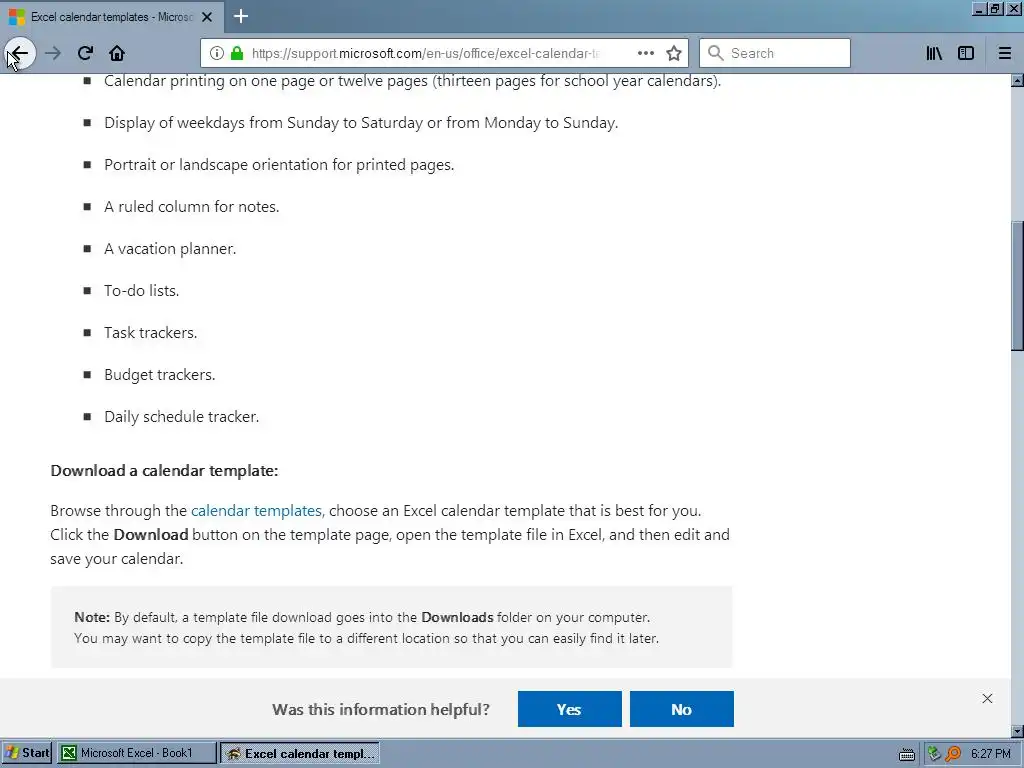The height and width of the screenshot is (768, 1024).
Task: Click the 'Was this information helpful?' text
Action: tap(381, 709)
